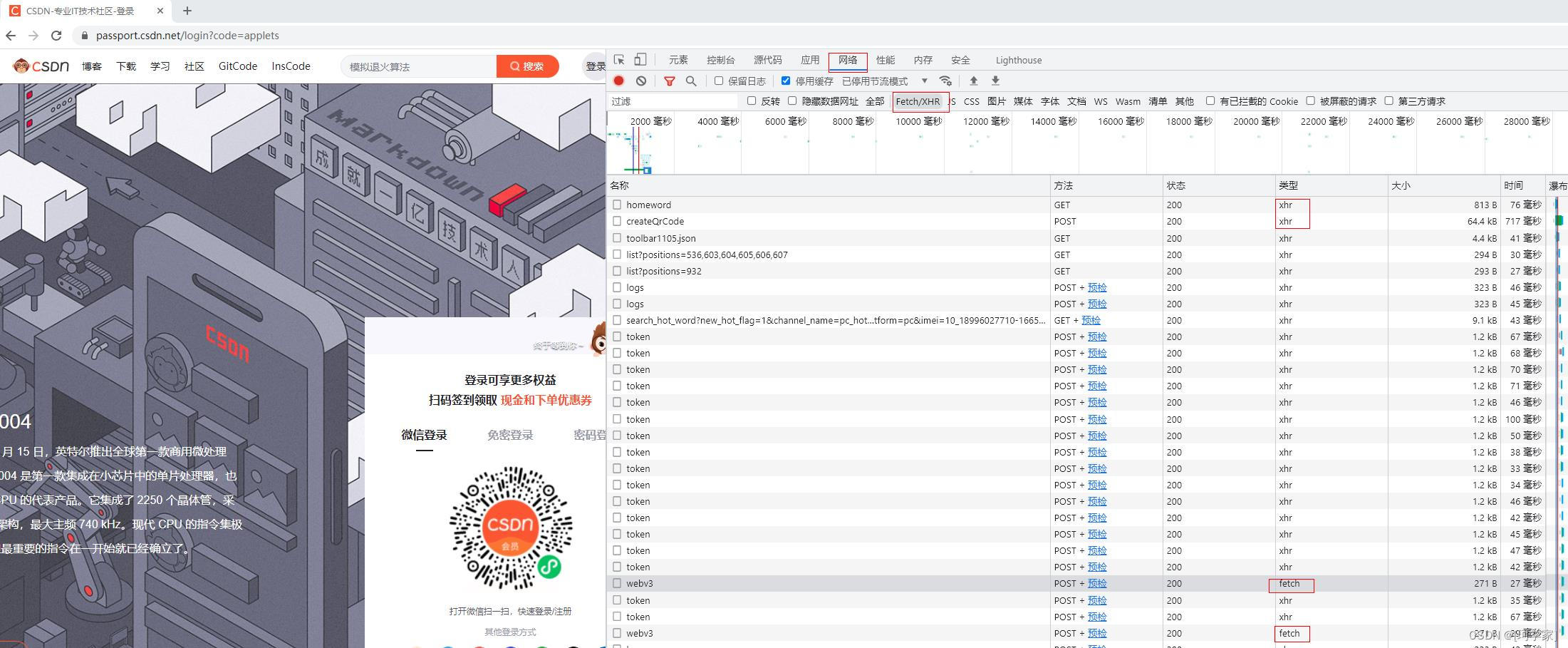Tick checkbox of createQrCode request row
1568x648 pixels.
617,221
